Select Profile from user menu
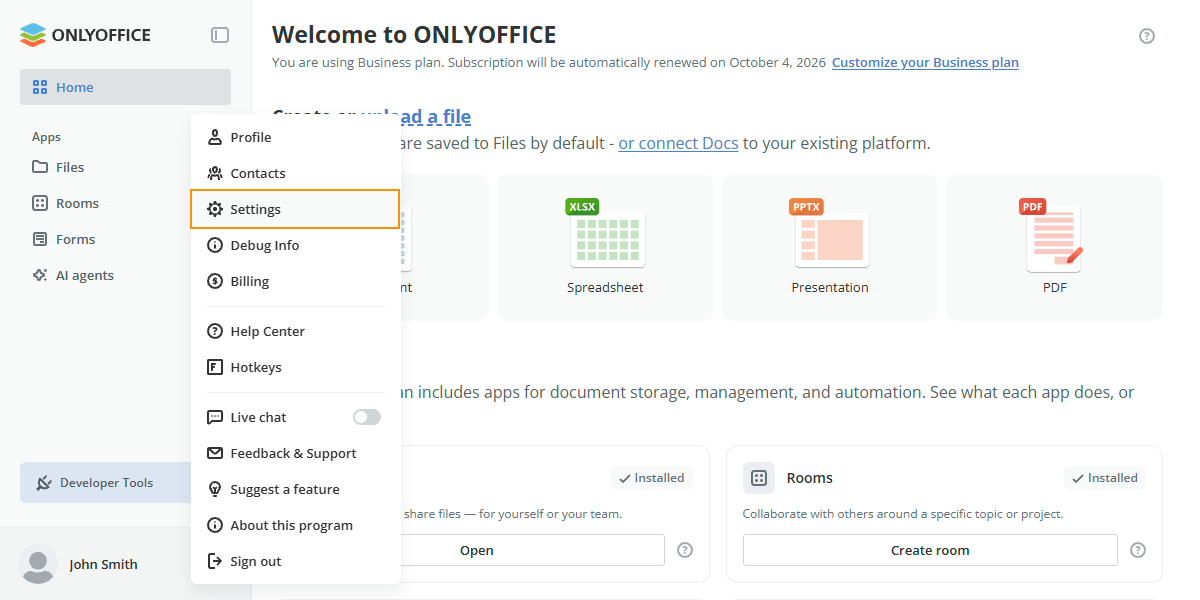 [x=295, y=137]
